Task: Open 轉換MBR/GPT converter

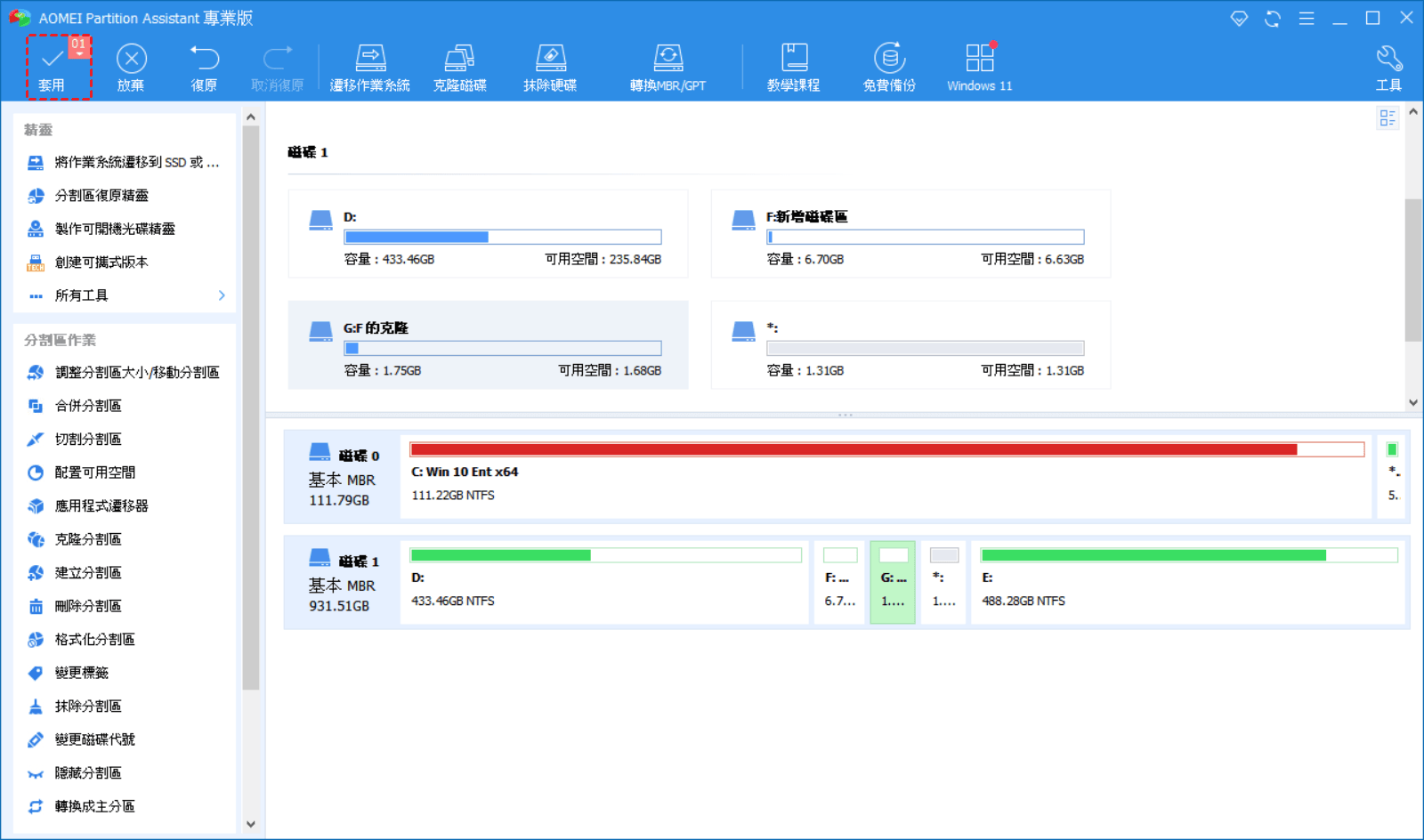Action: (667, 68)
